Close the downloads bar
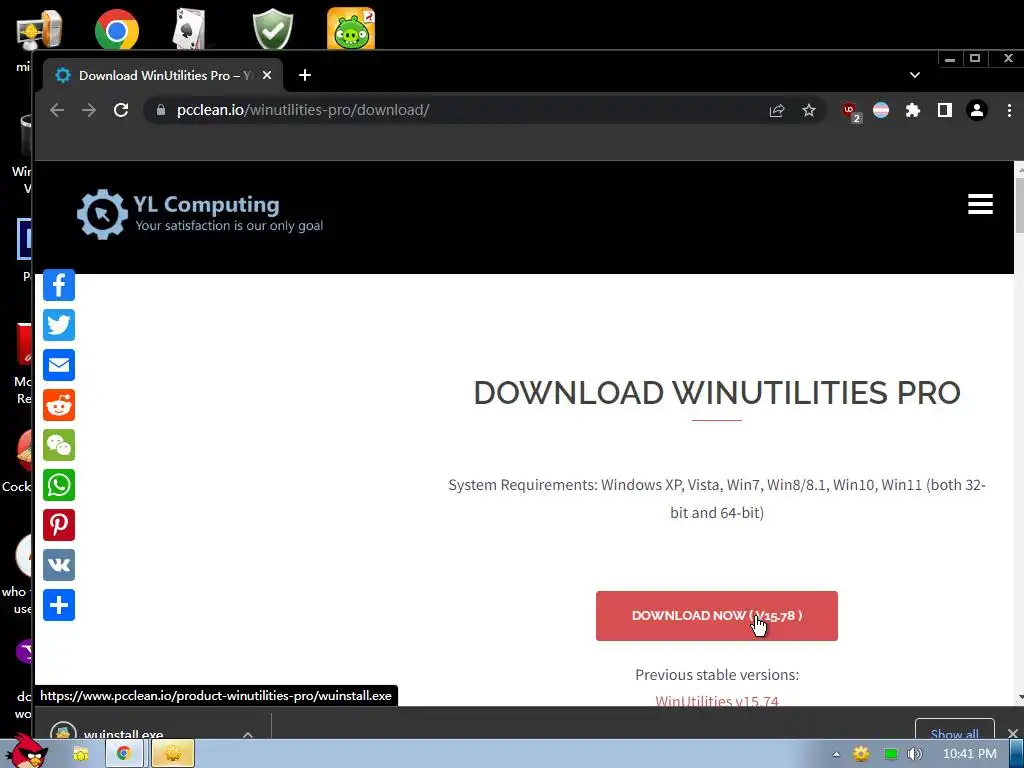This screenshot has height=768, width=1024. [x=1012, y=733]
